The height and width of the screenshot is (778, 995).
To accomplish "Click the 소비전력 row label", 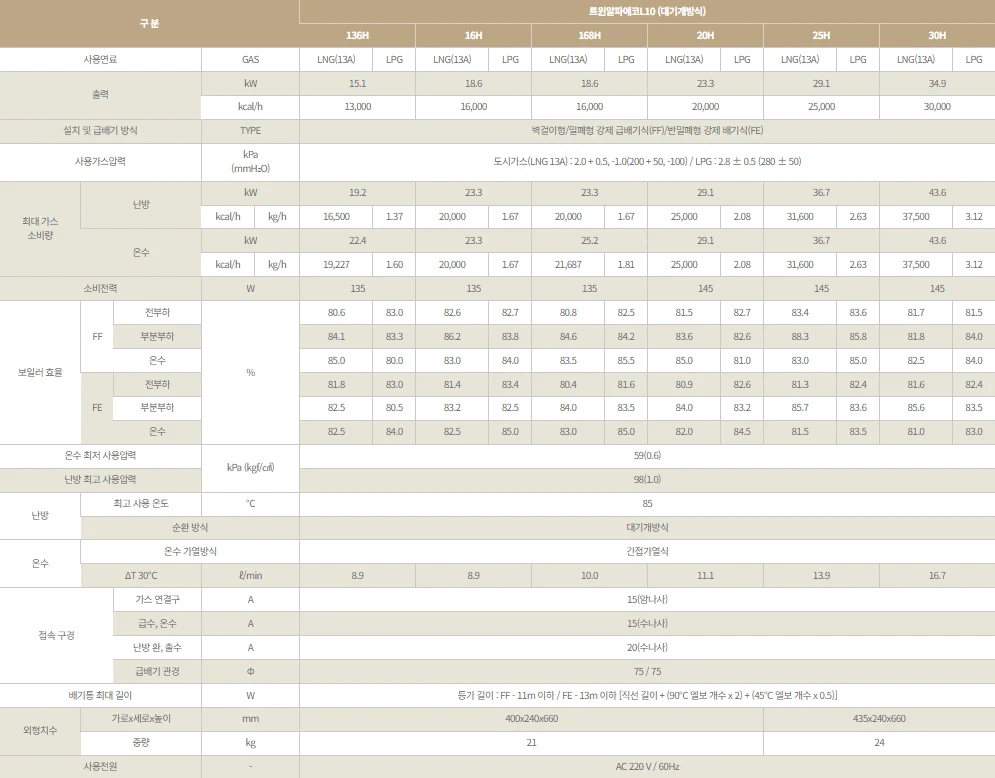I will click(100, 289).
